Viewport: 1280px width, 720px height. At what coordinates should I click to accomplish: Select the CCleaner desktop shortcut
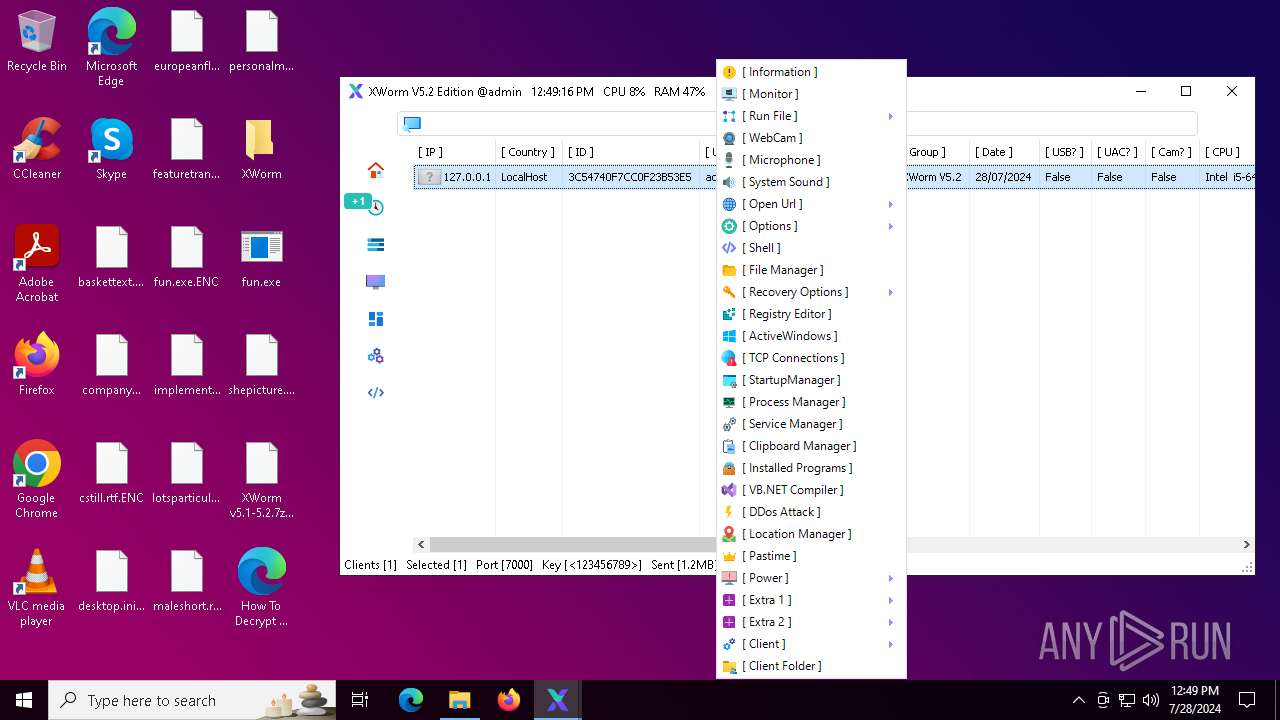pyautogui.click(x=37, y=150)
